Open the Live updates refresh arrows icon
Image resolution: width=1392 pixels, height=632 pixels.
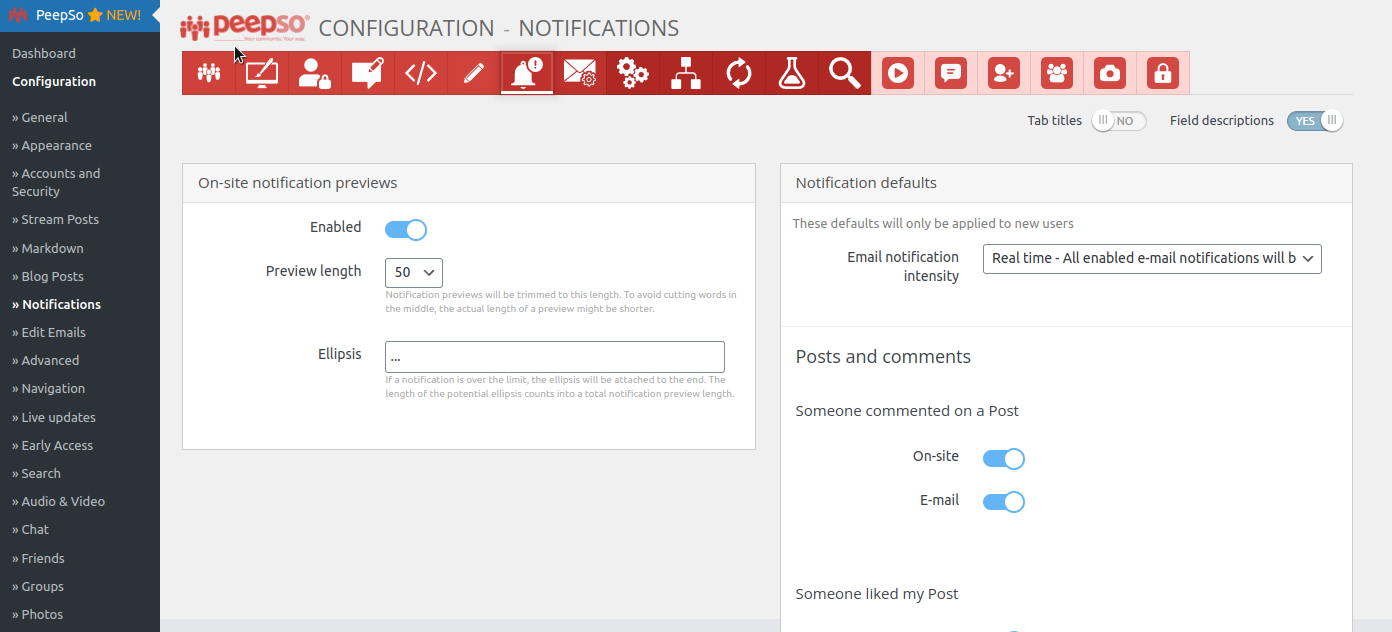pyautogui.click(x=739, y=73)
